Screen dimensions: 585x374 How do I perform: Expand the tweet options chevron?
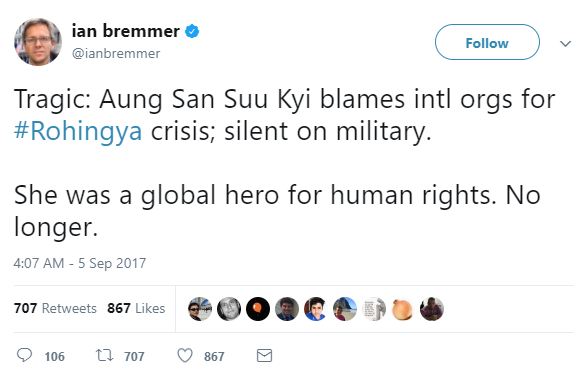[566, 44]
